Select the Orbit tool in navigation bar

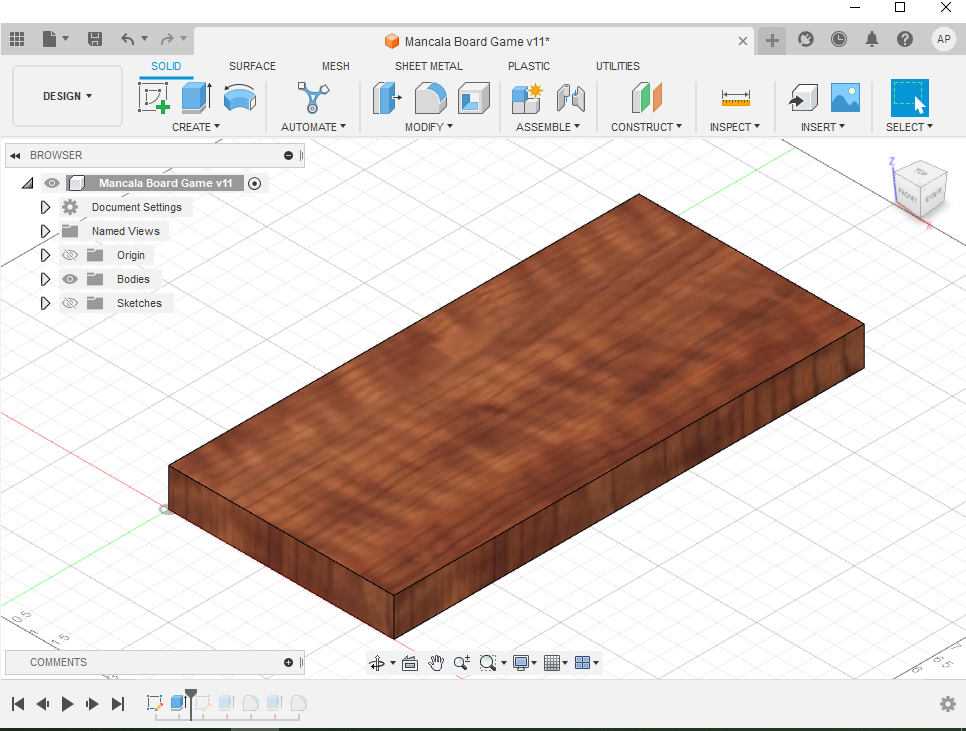[x=378, y=663]
